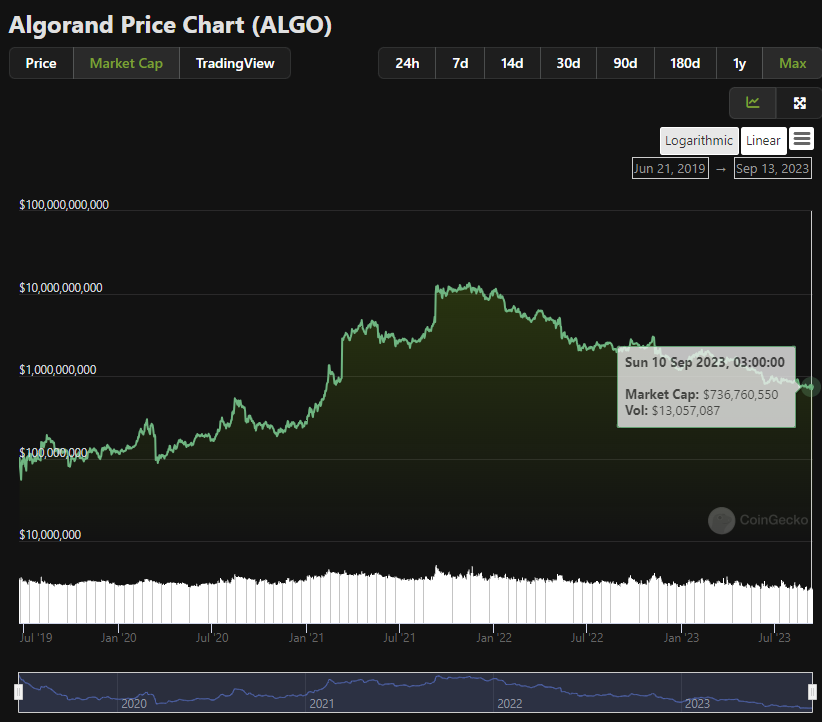Click the Jan '22 axis label

(494, 638)
